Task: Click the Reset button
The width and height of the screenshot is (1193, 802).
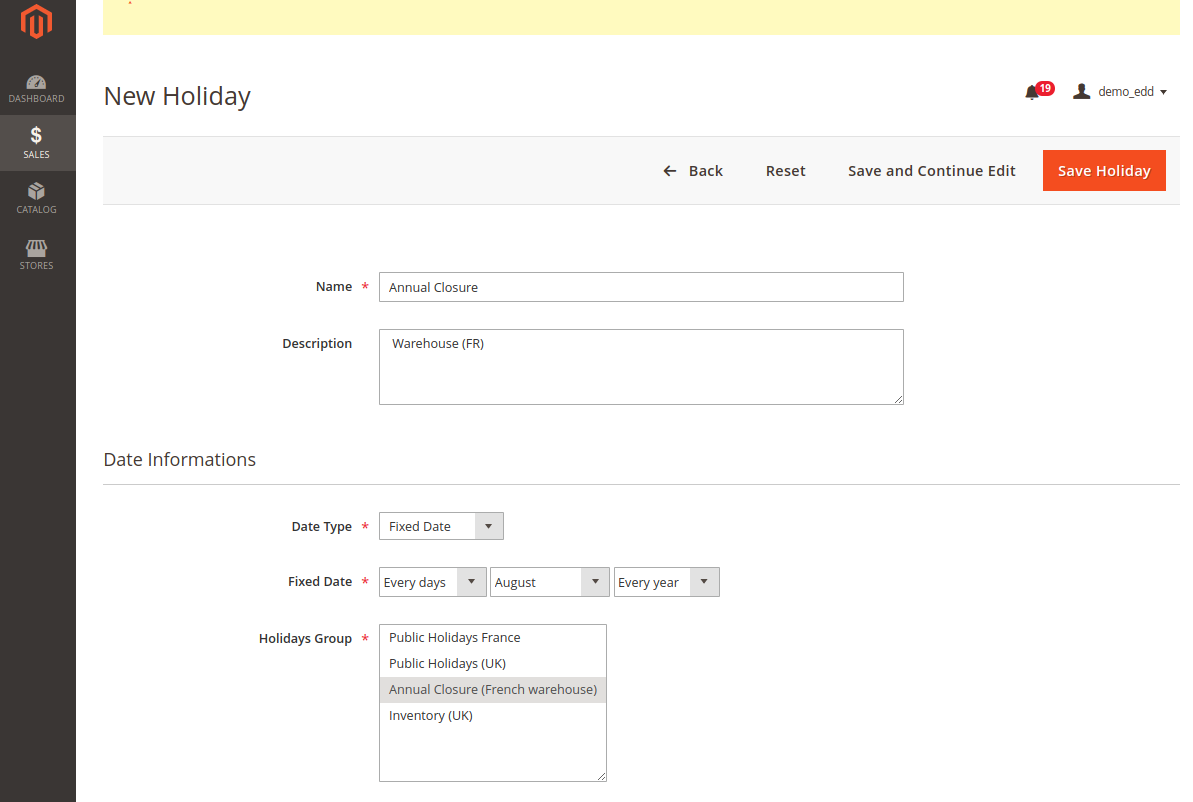Action: tap(785, 171)
